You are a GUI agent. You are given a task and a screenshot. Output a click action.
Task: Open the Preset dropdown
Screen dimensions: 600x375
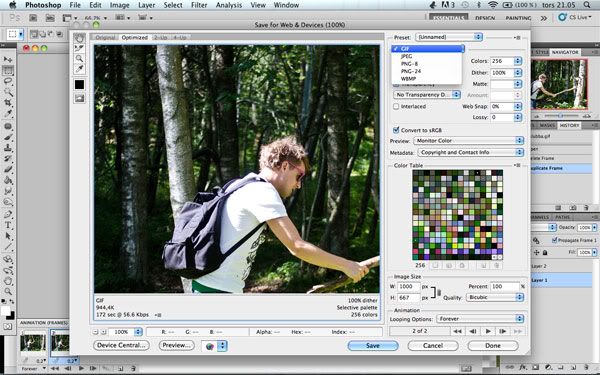(448, 37)
